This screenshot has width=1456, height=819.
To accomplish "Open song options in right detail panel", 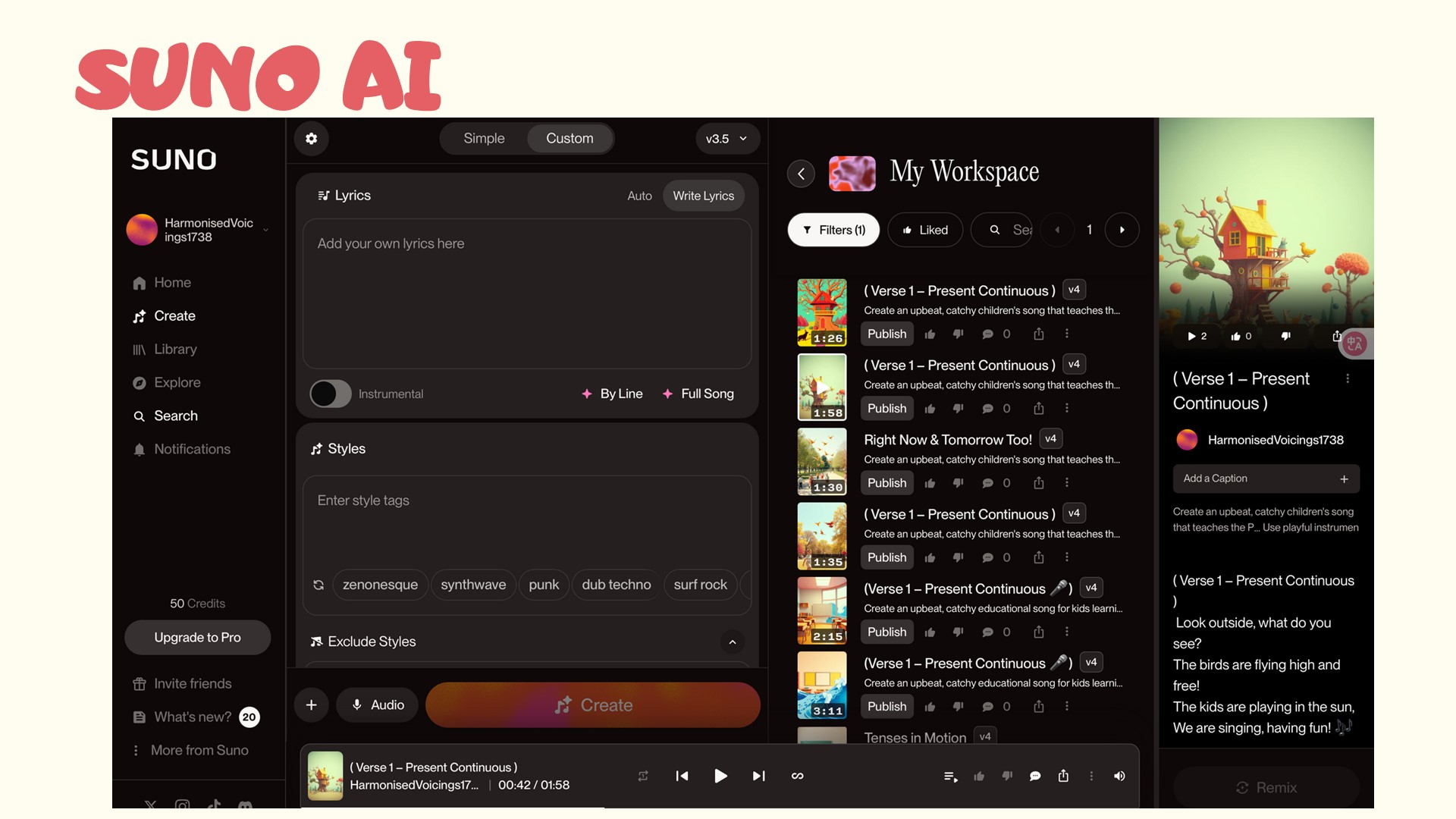I will tap(1348, 378).
